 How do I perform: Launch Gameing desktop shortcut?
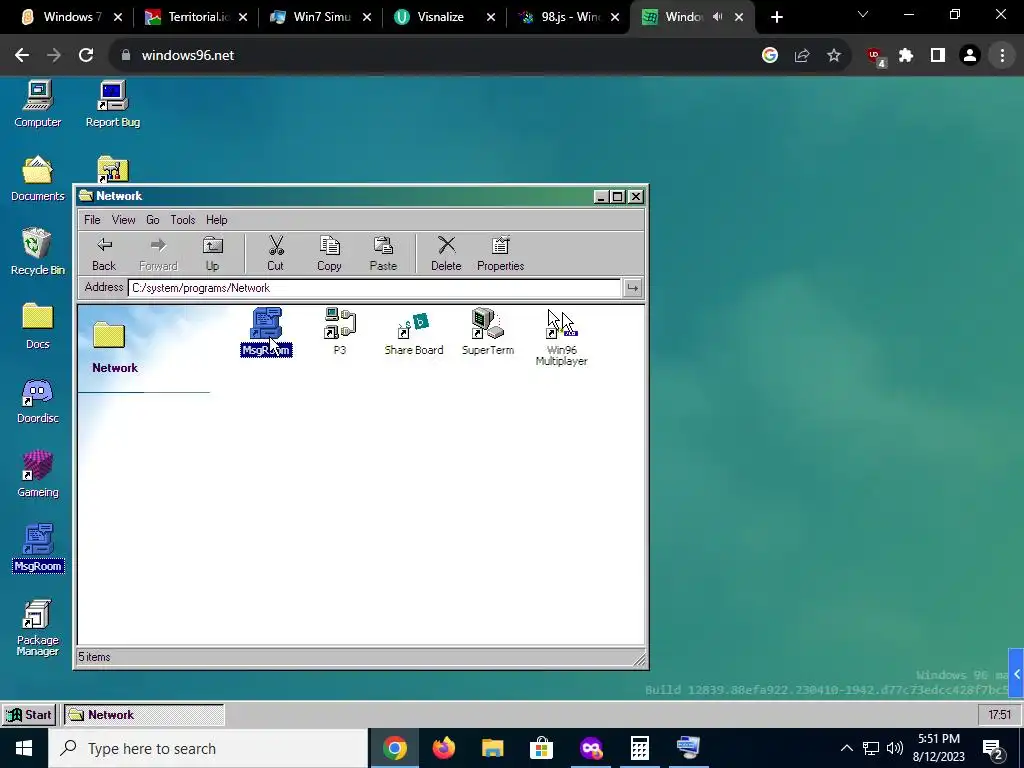point(37,474)
